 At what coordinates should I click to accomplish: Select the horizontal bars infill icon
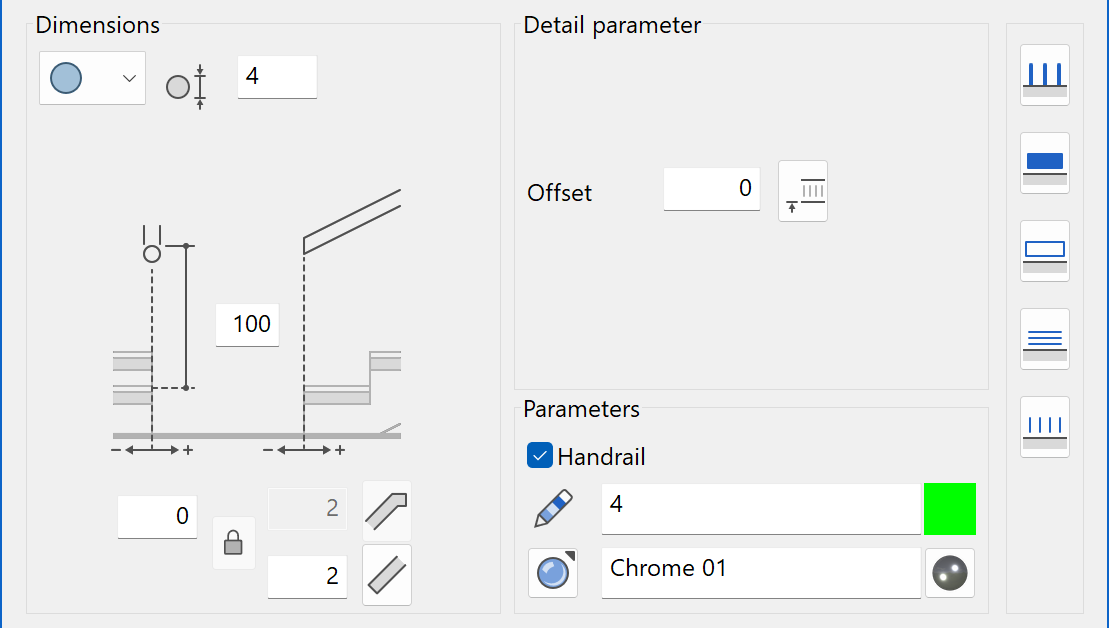1045,339
